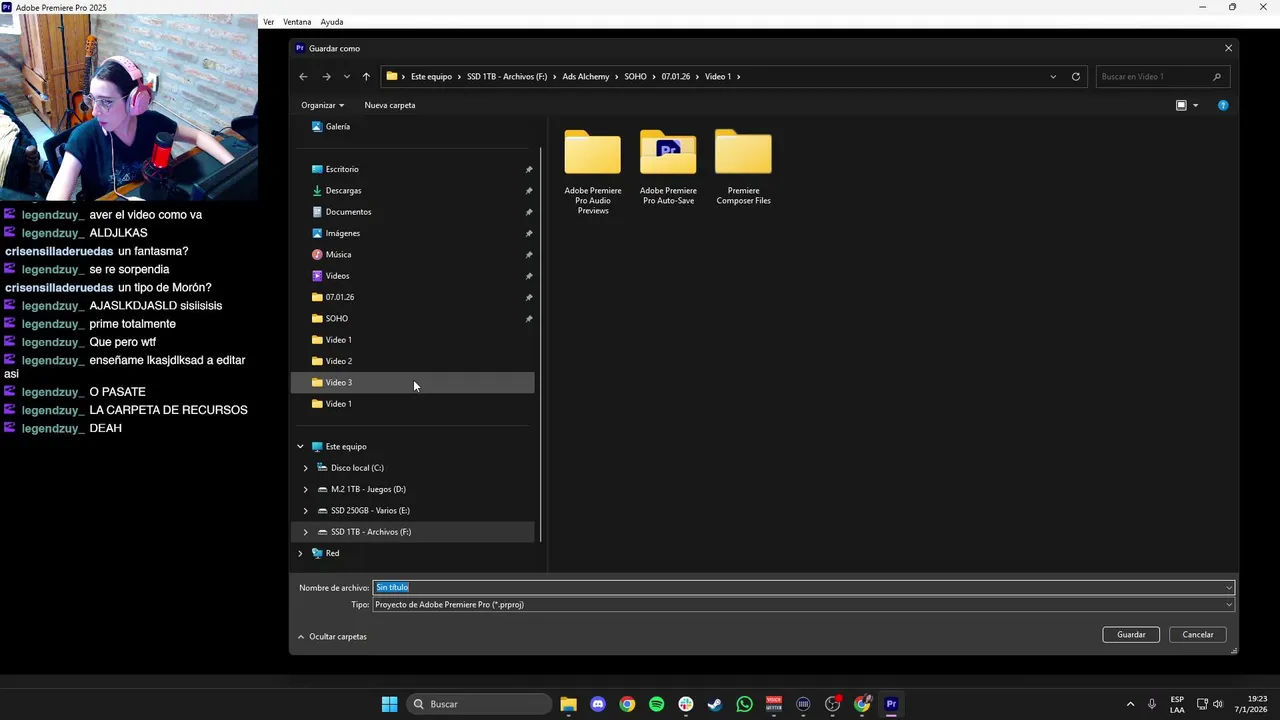Viewport: 1280px width, 720px height.
Task: Expand M.2 1TB - Juegos (D:)
Action: pyautogui.click(x=306, y=489)
